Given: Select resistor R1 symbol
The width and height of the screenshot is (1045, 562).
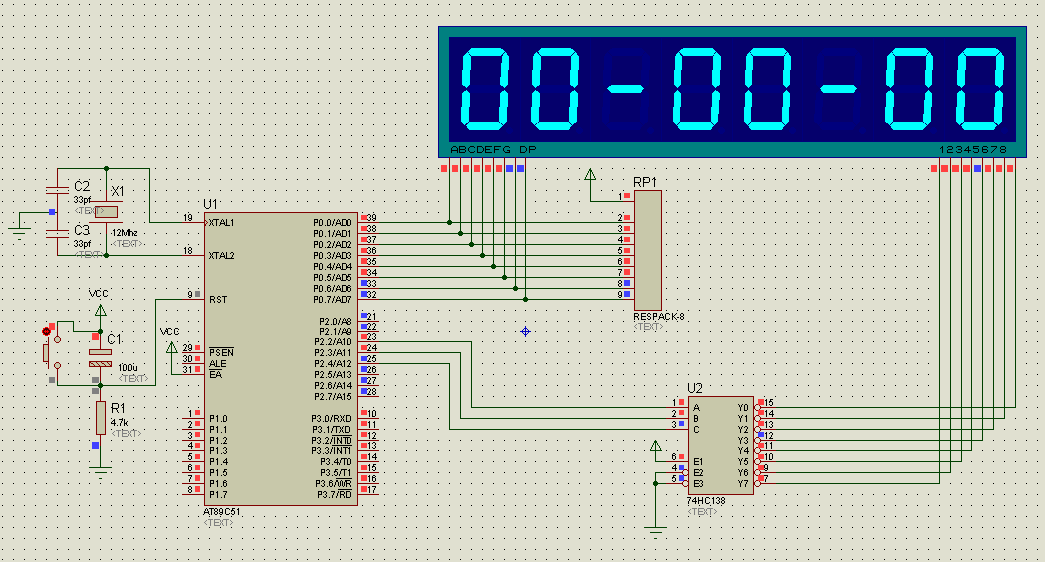Looking at the screenshot, I should tap(101, 417).
